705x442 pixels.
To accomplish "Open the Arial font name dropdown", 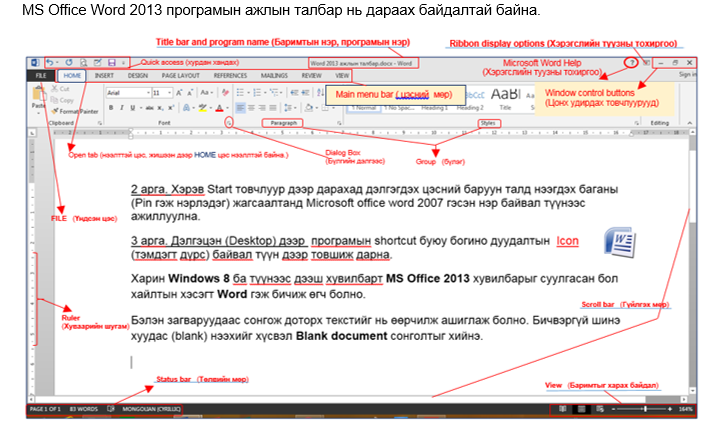I will (x=148, y=93).
